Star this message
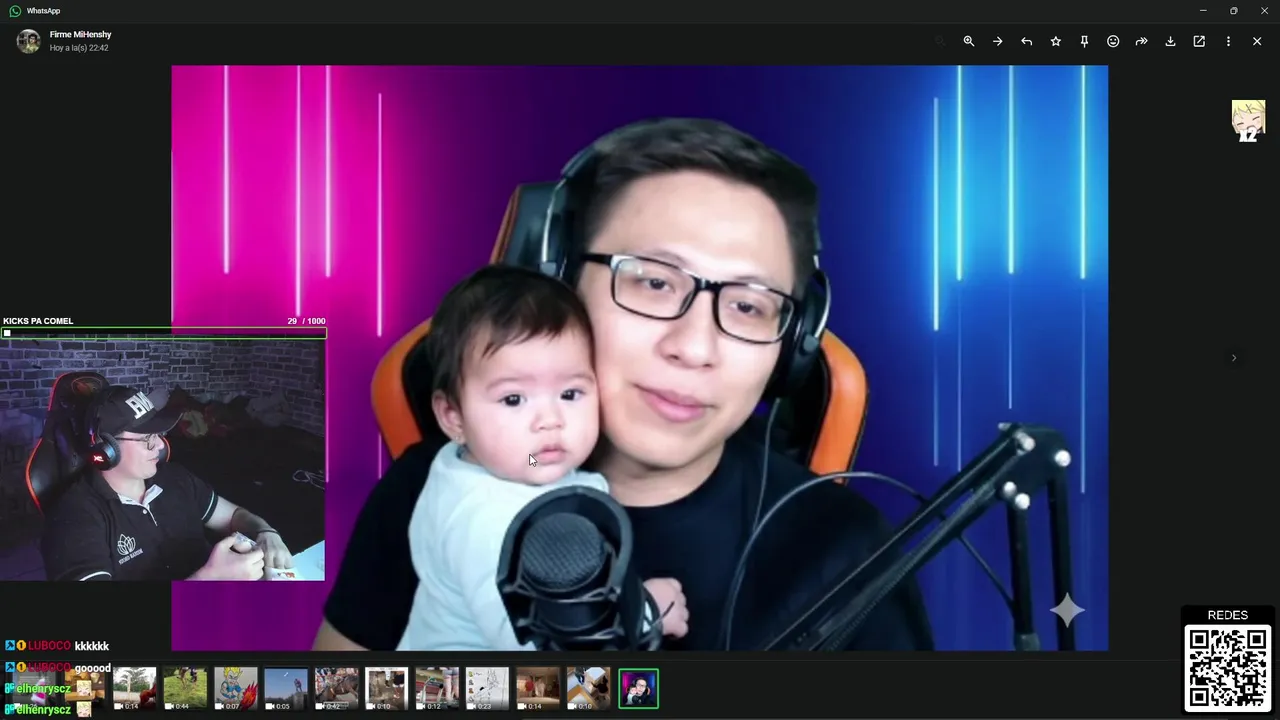 pos(1055,41)
